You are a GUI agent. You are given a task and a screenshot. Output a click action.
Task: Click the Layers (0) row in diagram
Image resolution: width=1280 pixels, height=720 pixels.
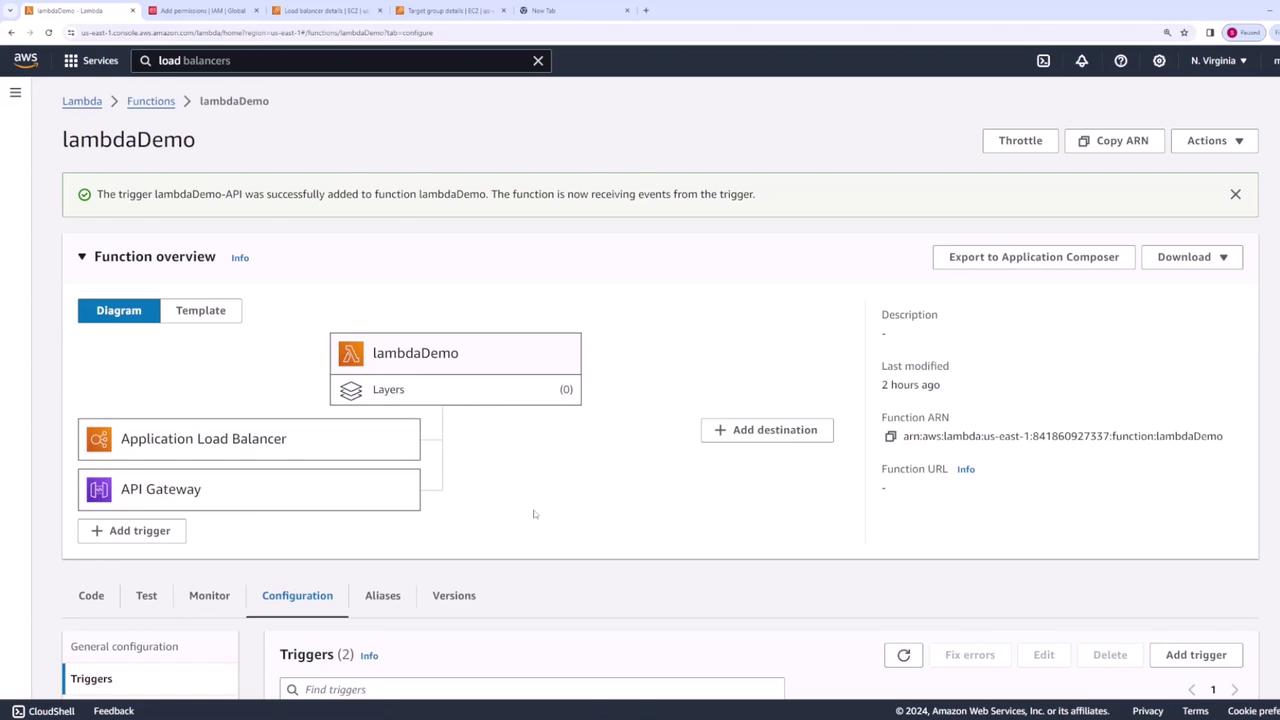[x=455, y=390]
